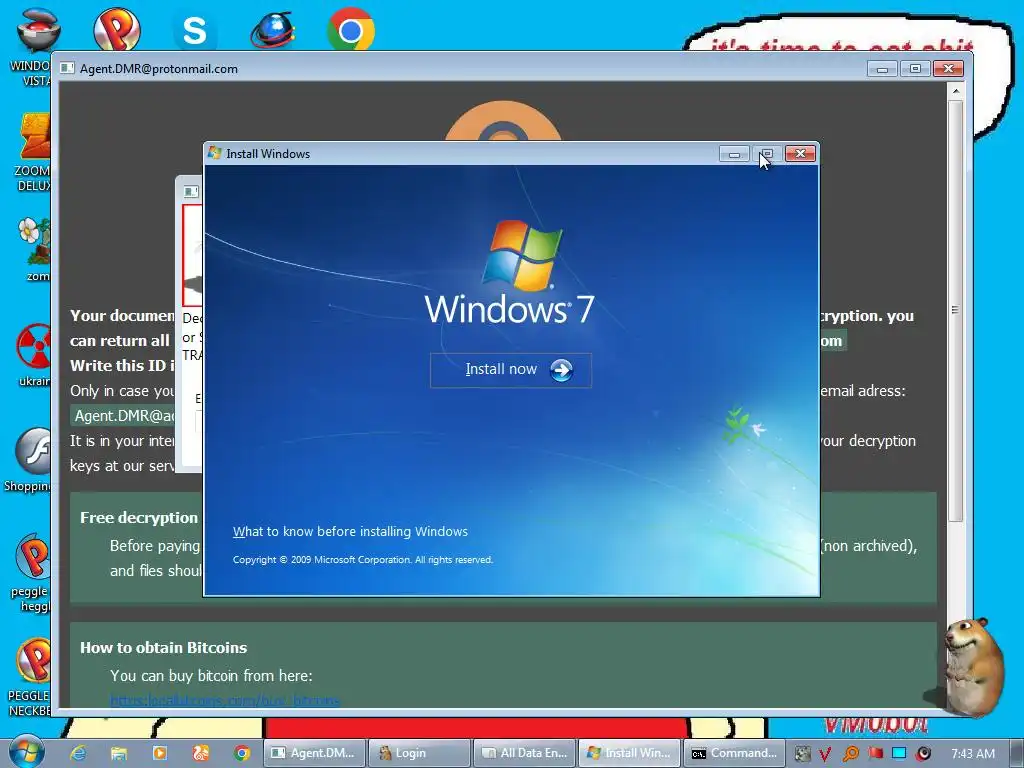Switch to Agent.DM... taskbar window
Image resolution: width=1024 pixels, height=768 pixels.
point(314,753)
